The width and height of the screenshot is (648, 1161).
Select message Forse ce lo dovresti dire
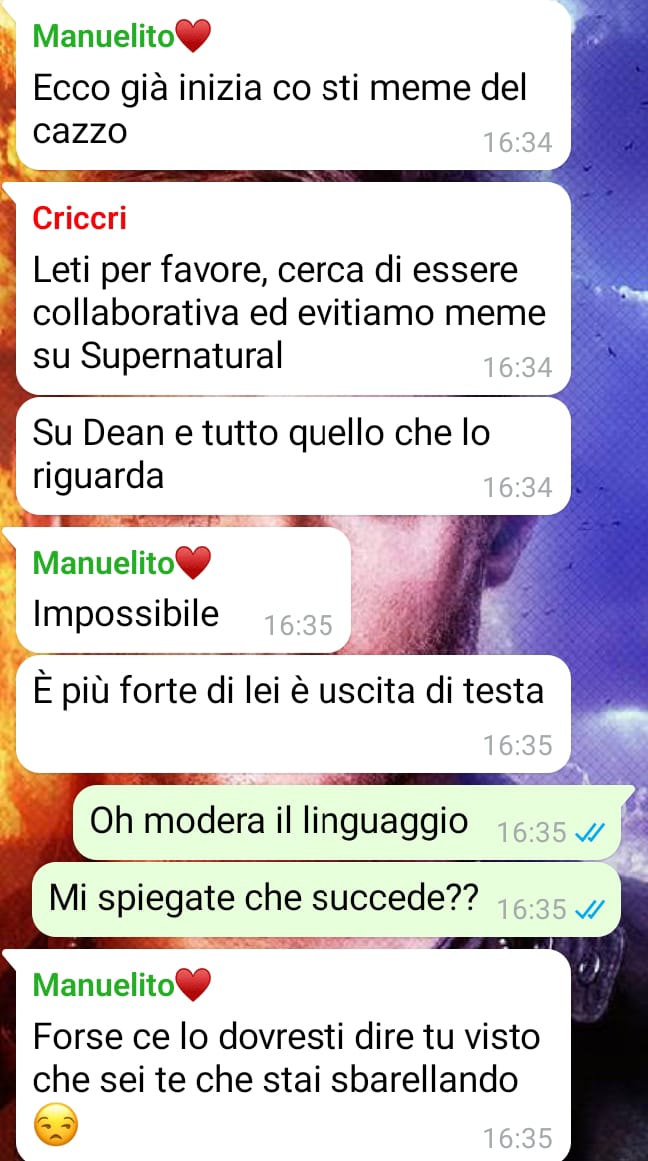point(293,1055)
